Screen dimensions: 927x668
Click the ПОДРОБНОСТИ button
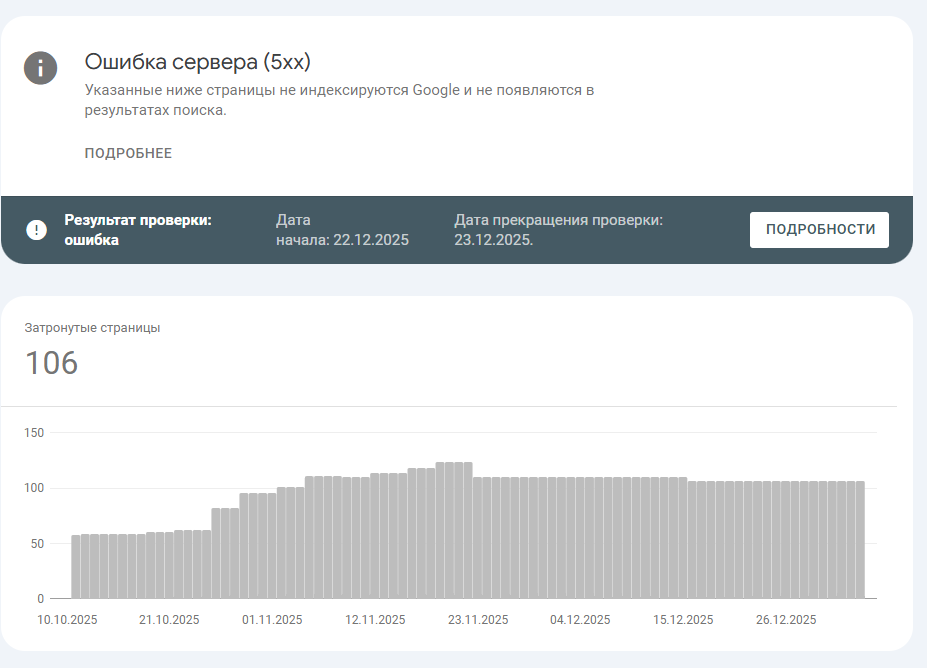(x=819, y=229)
